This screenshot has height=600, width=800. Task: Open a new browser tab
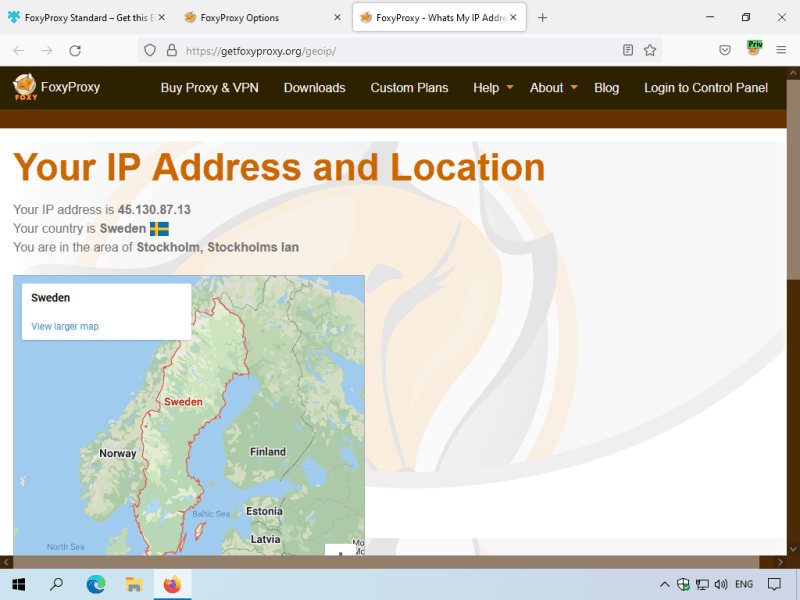543,18
